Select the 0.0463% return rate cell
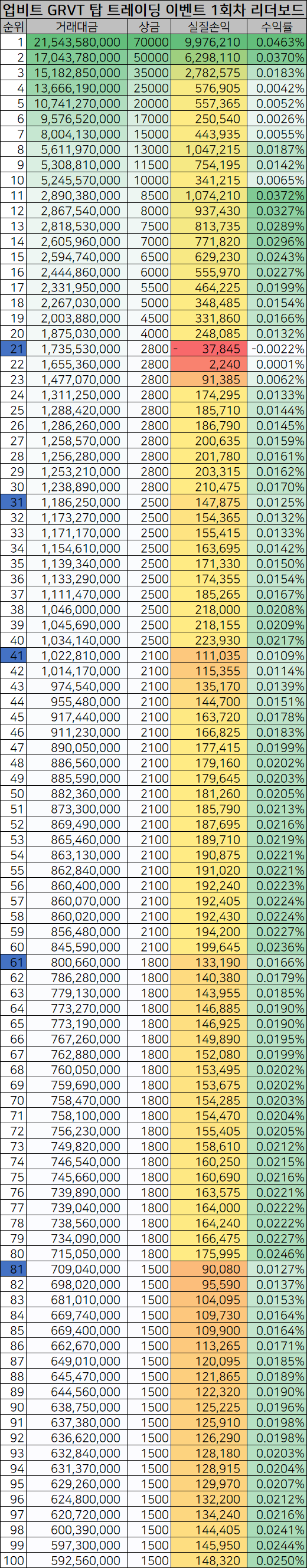 (x=277, y=42)
